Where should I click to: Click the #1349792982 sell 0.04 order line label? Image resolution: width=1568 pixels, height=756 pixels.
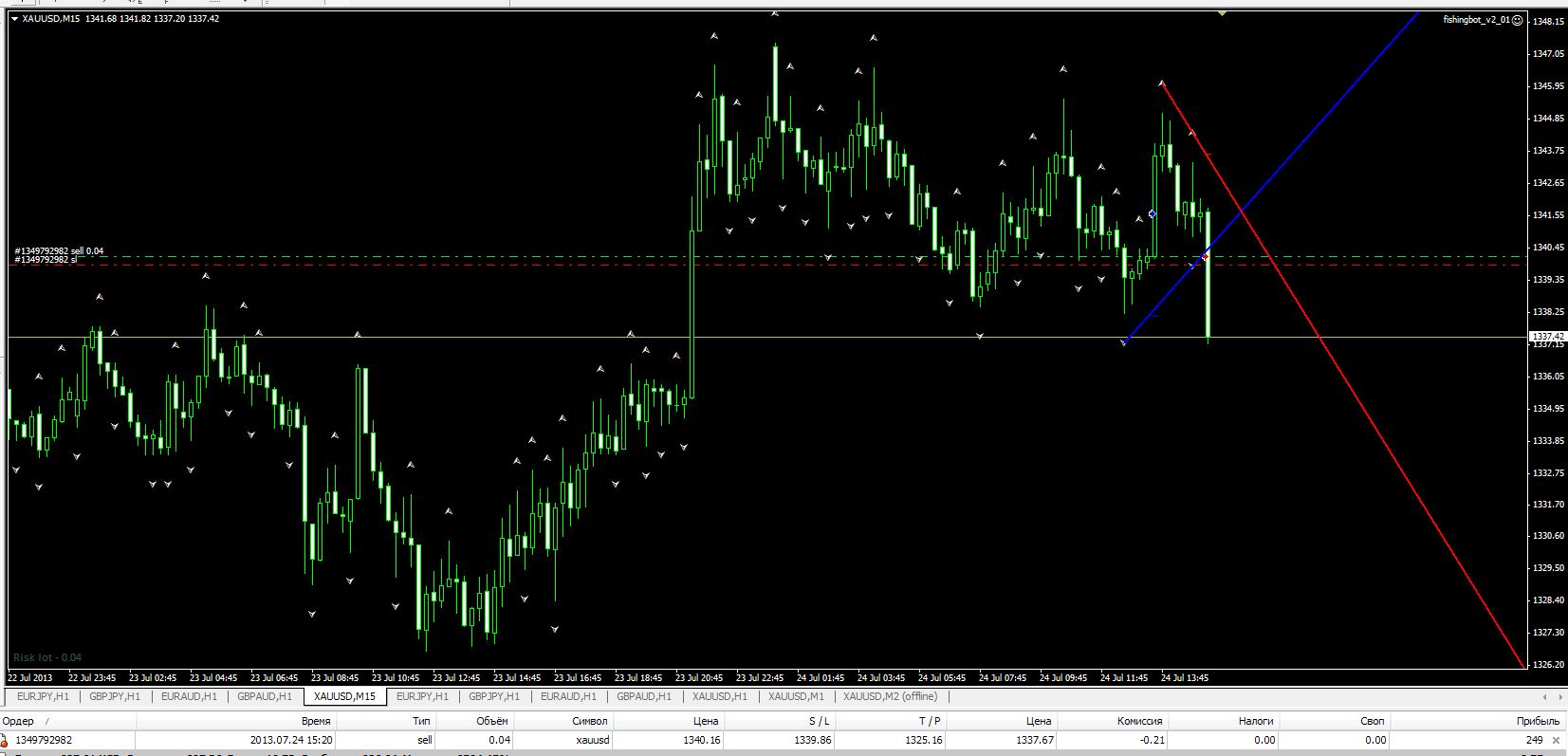click(x=59, y=251)
